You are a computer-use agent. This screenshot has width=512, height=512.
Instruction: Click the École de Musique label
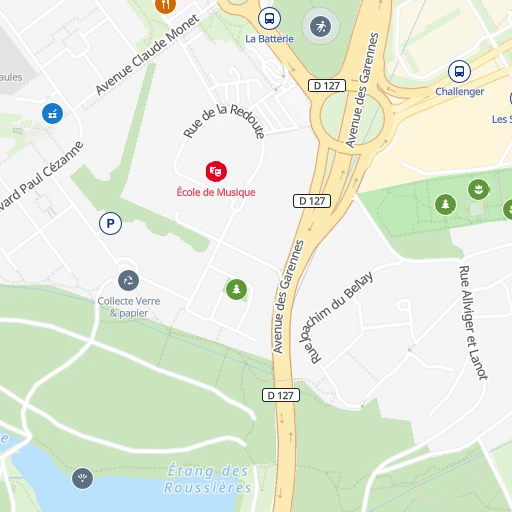click(x=216, y=192)
